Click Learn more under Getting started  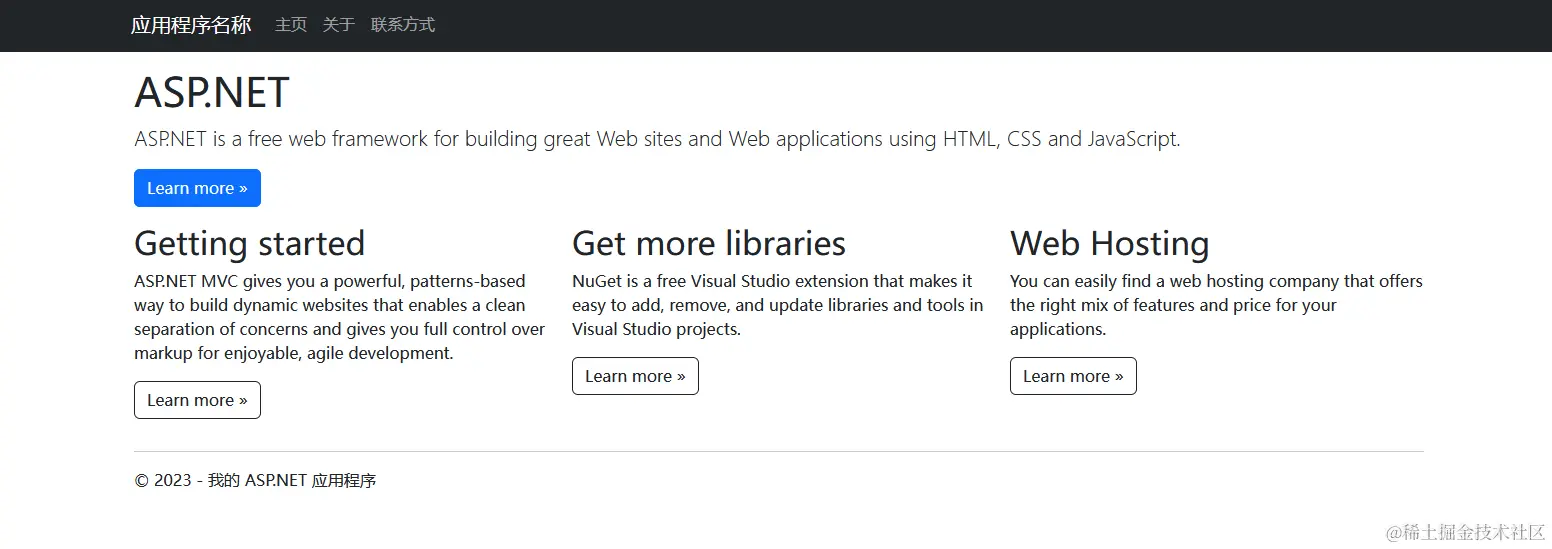click(x=197, y=400)
